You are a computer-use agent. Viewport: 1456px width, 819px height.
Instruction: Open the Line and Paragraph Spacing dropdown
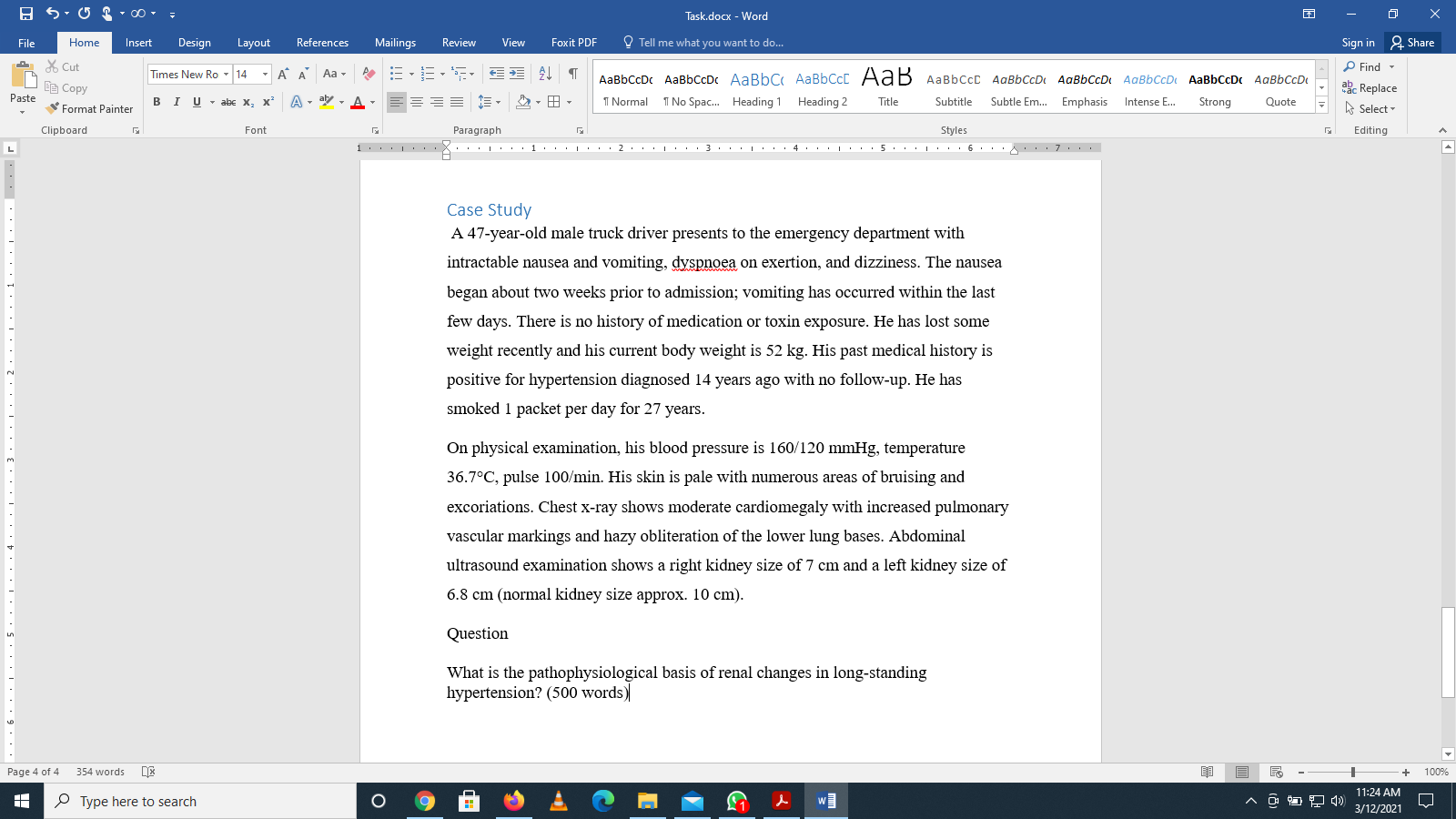[489, 102]
